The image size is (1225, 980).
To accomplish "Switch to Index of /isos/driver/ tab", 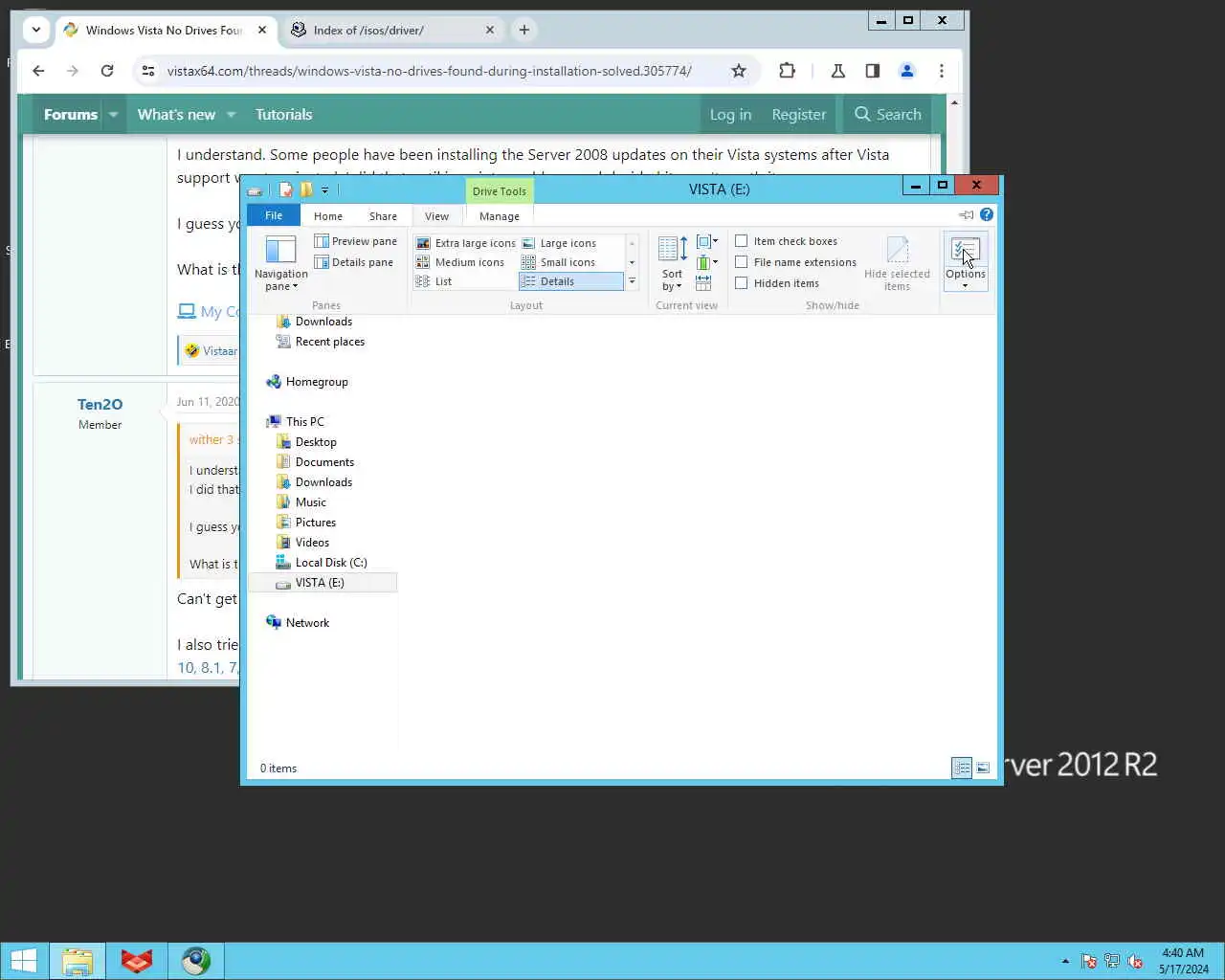I will 393,30.
